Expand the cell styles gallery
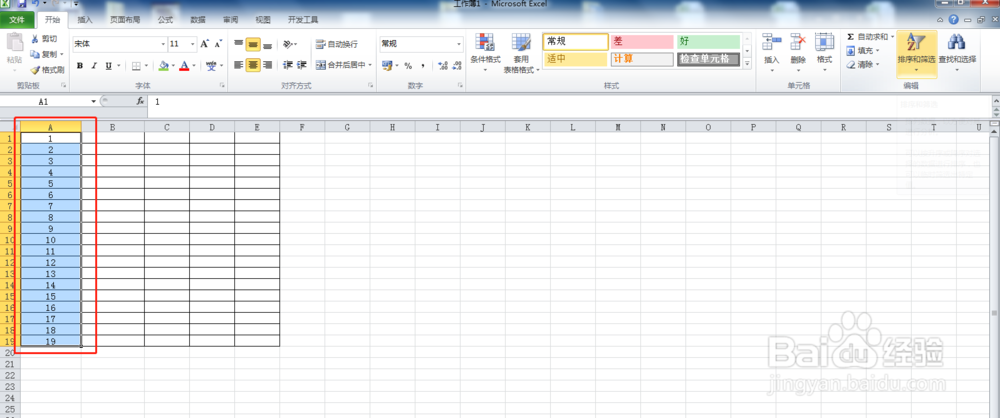The height and width of the screenshot is (418, 1000). tap(747, 63)
